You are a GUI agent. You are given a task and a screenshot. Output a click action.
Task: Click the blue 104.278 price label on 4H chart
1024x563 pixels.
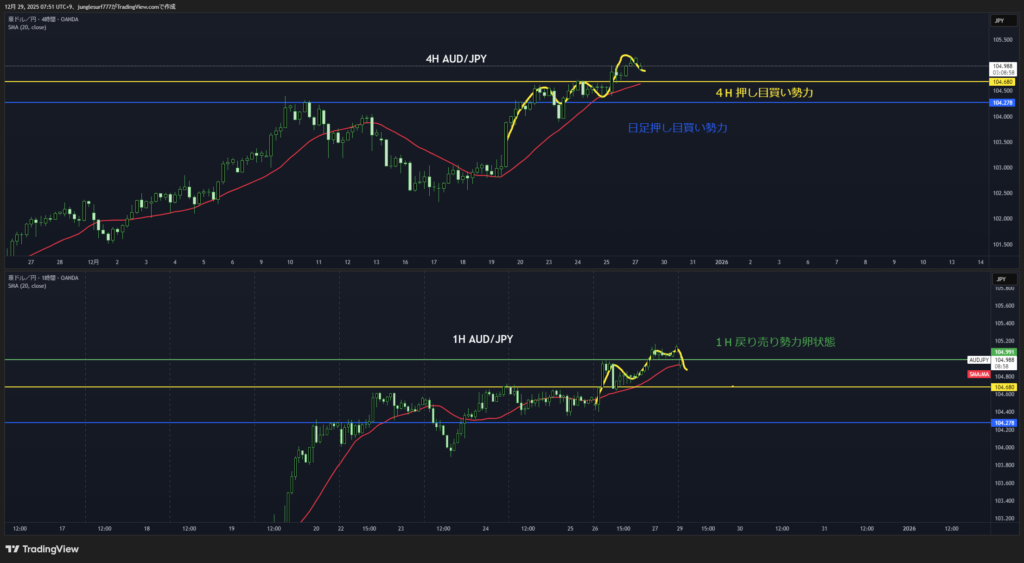pos(1002,103)
